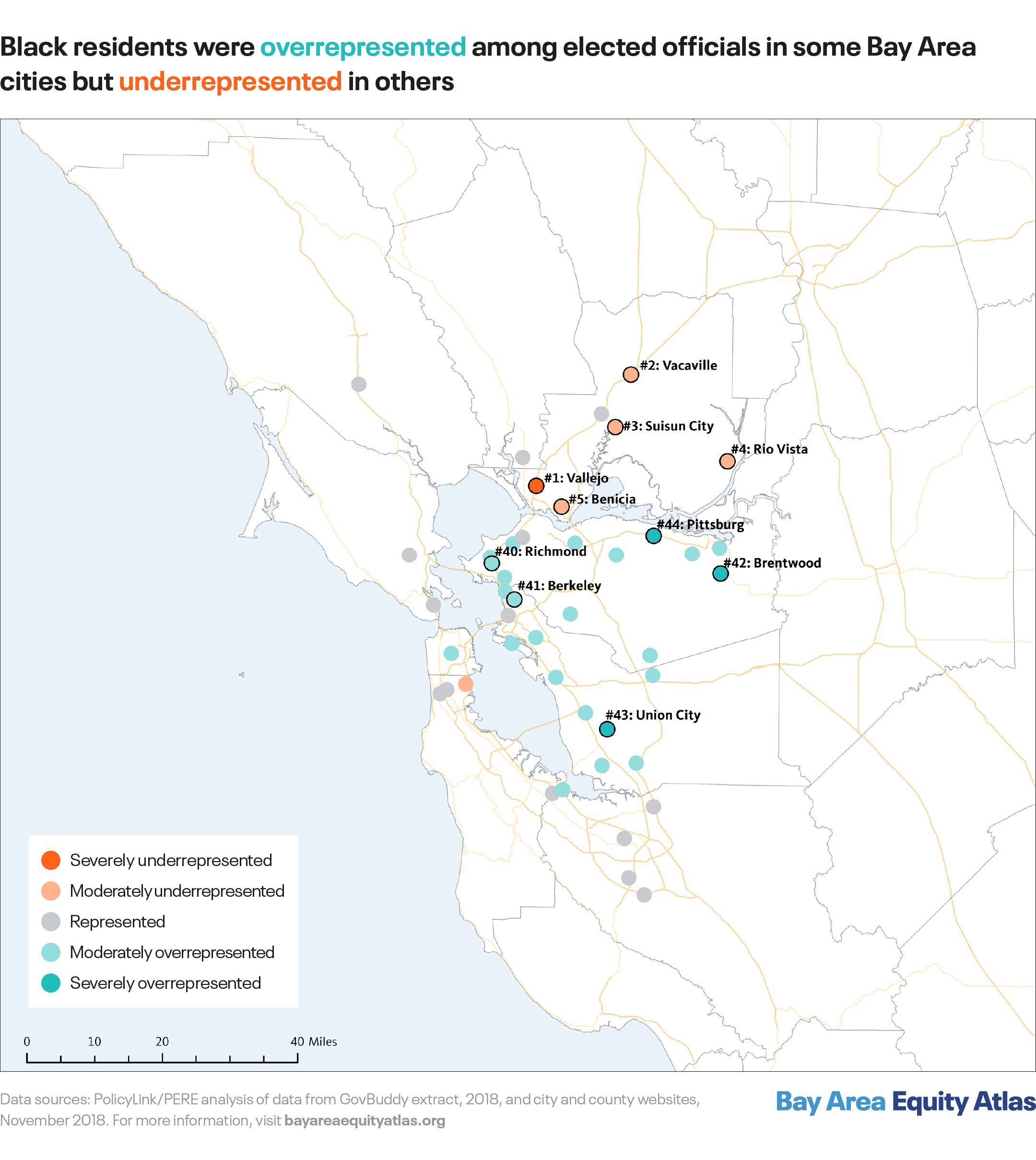This screenshot has width=1036, height=1160.
Task: Select the Berkeley map marker
Action: (514, 599)
